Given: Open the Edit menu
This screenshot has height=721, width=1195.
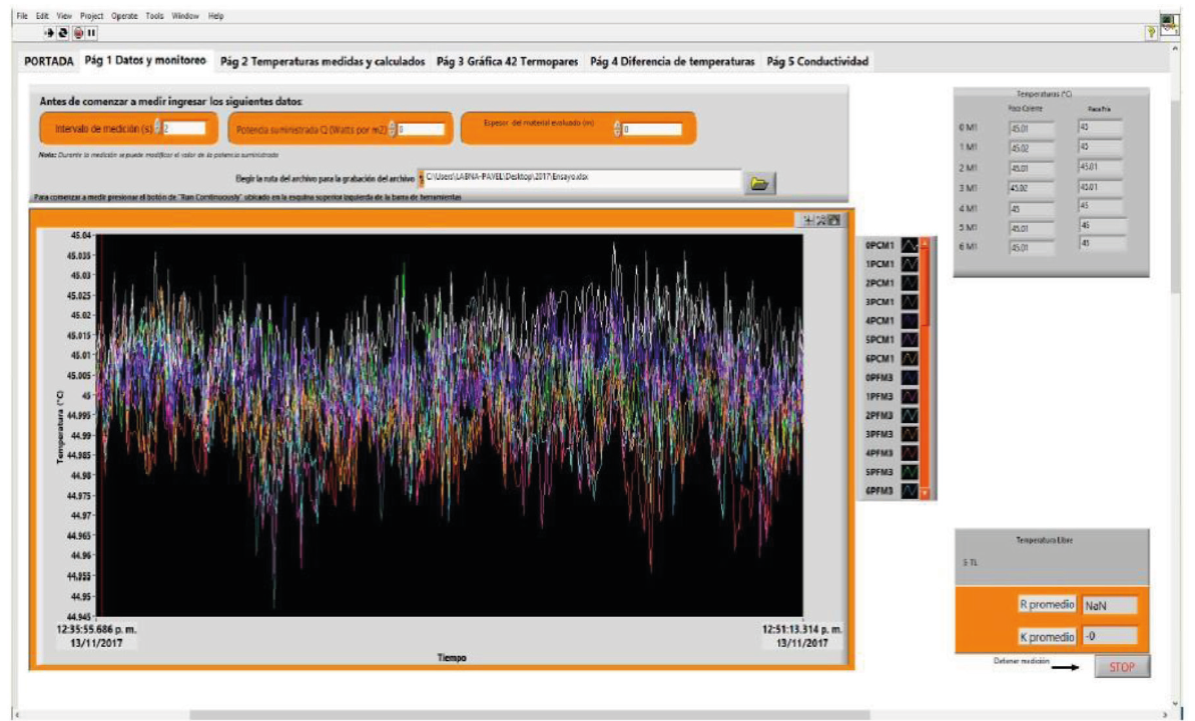Looking at the screenshot, I should tap(42, 15).
